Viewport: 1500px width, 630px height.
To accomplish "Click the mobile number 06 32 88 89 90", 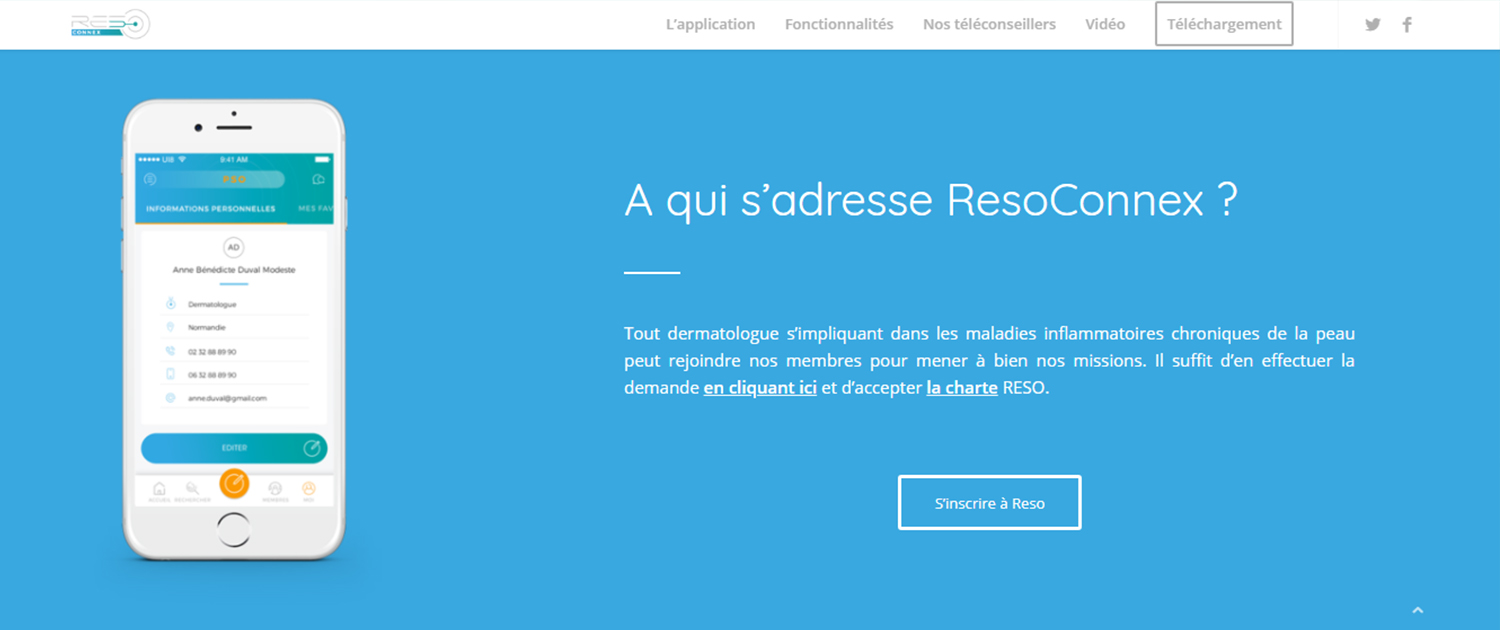I will 212,374.
